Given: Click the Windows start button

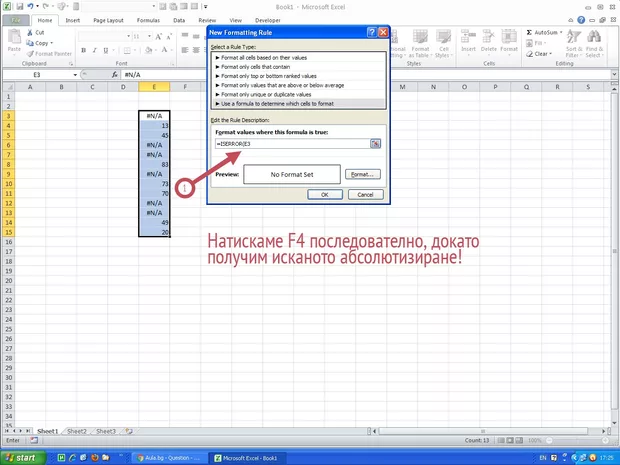Looking at the screenshot, I should pyautogui.click(x=23, y=458).
